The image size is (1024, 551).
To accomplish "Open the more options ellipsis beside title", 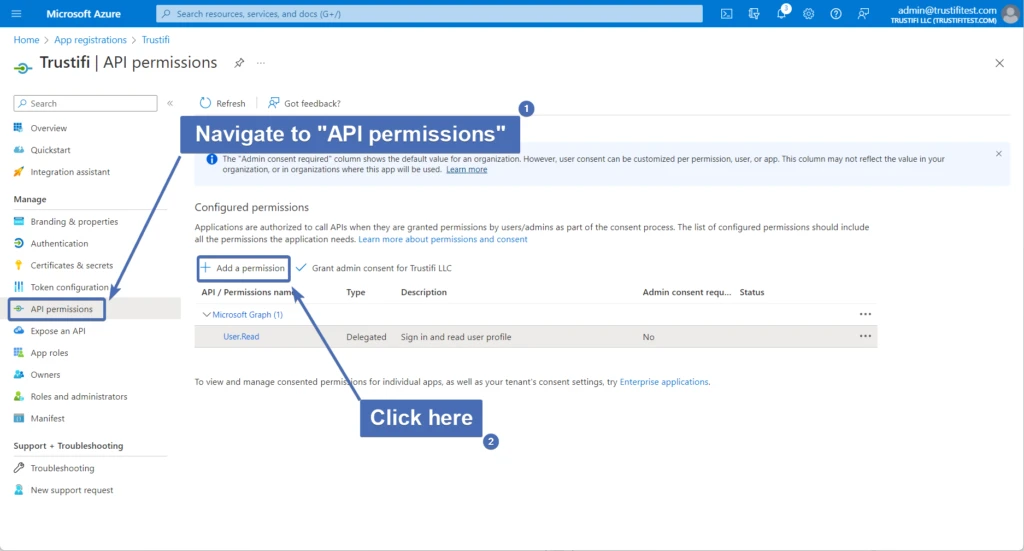I will click(x=261, y=63).
